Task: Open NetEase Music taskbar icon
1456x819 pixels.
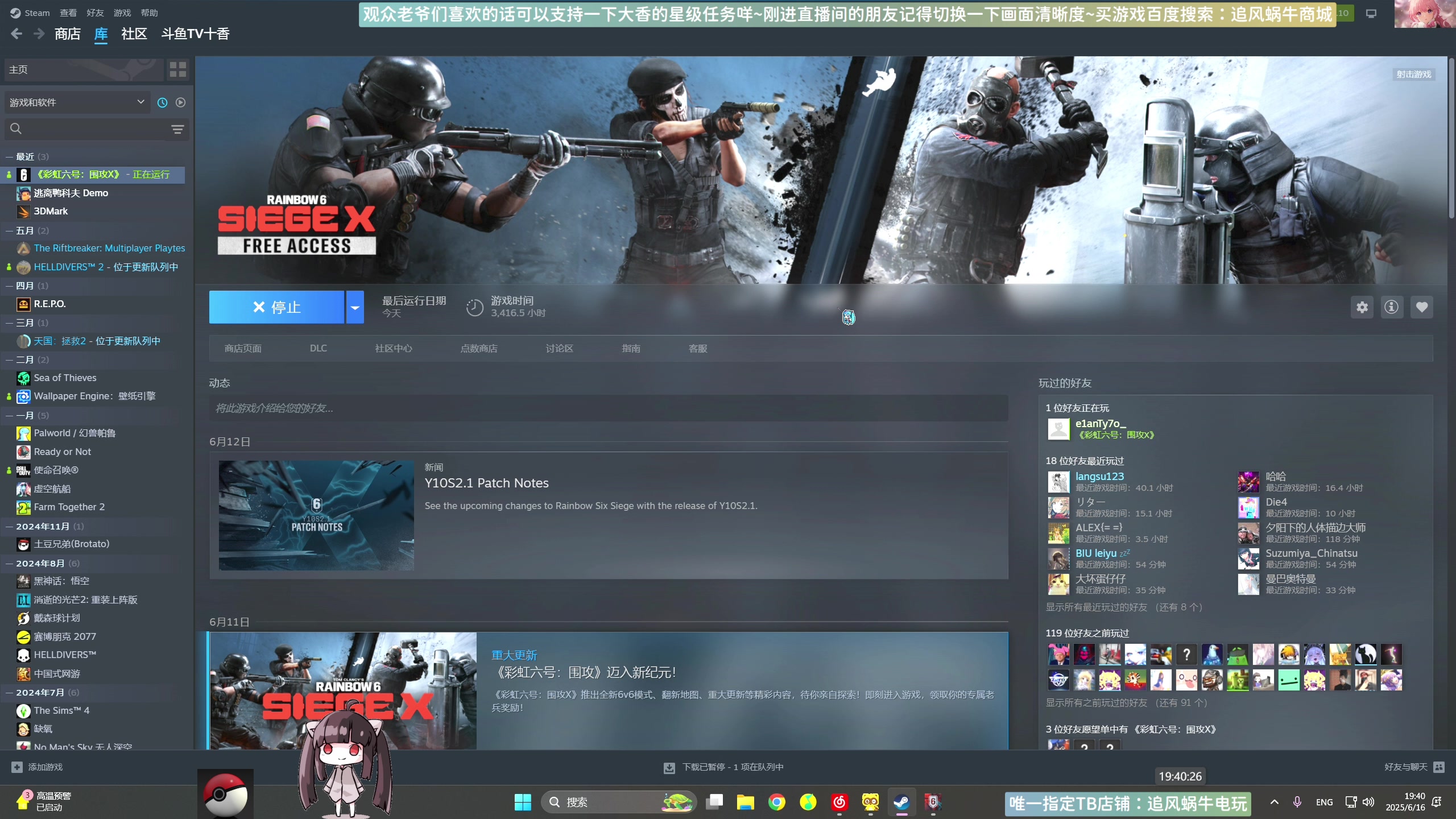Action: pos(839,802)
